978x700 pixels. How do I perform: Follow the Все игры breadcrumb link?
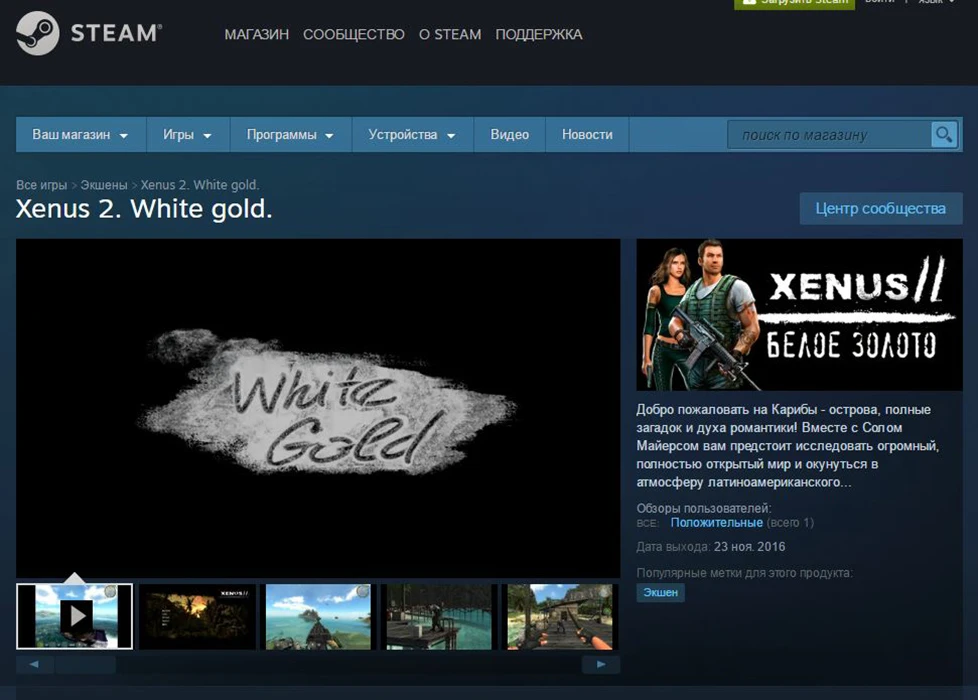[41, 185]
